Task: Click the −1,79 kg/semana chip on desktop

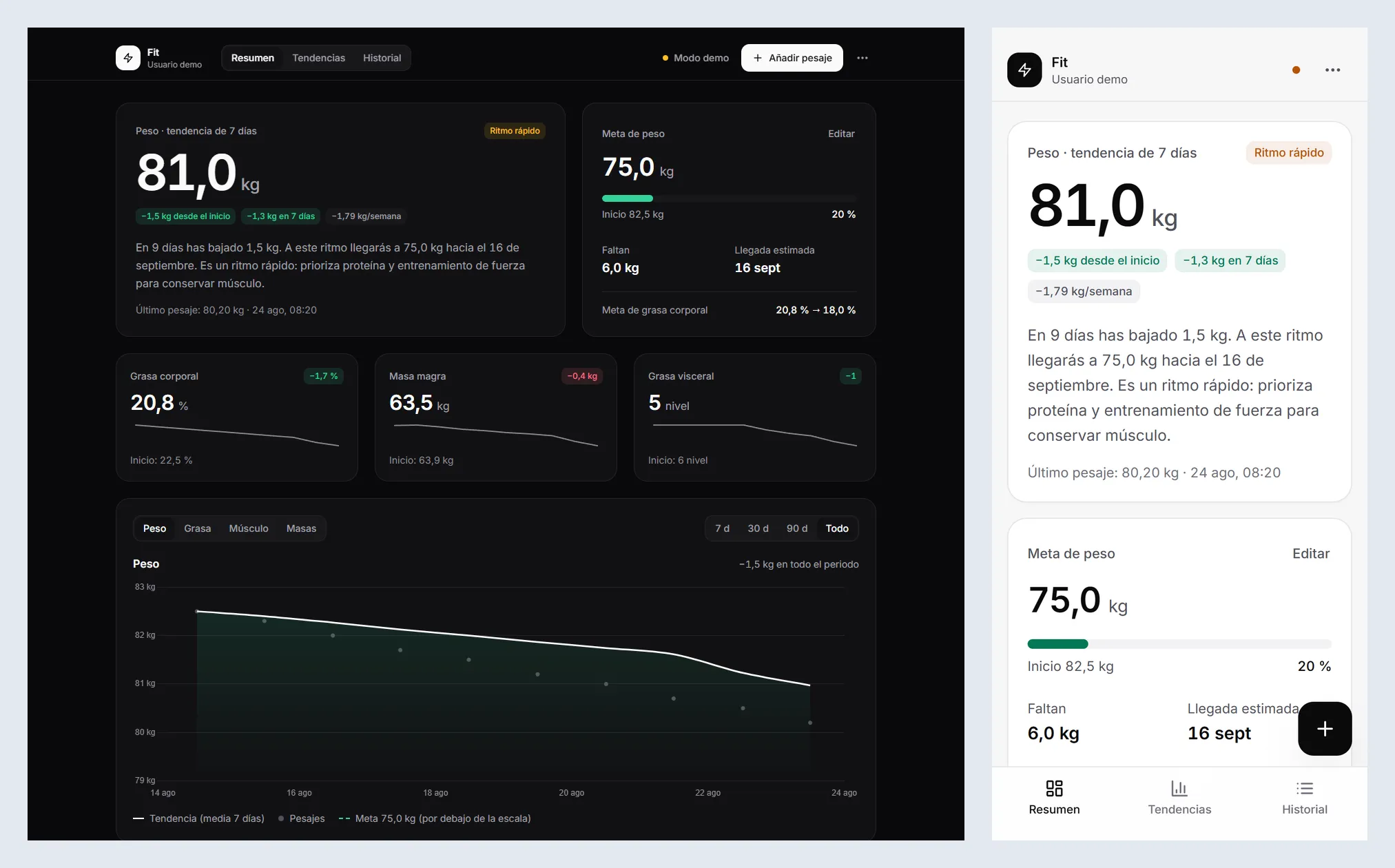Action: click(x=366, y=216)
